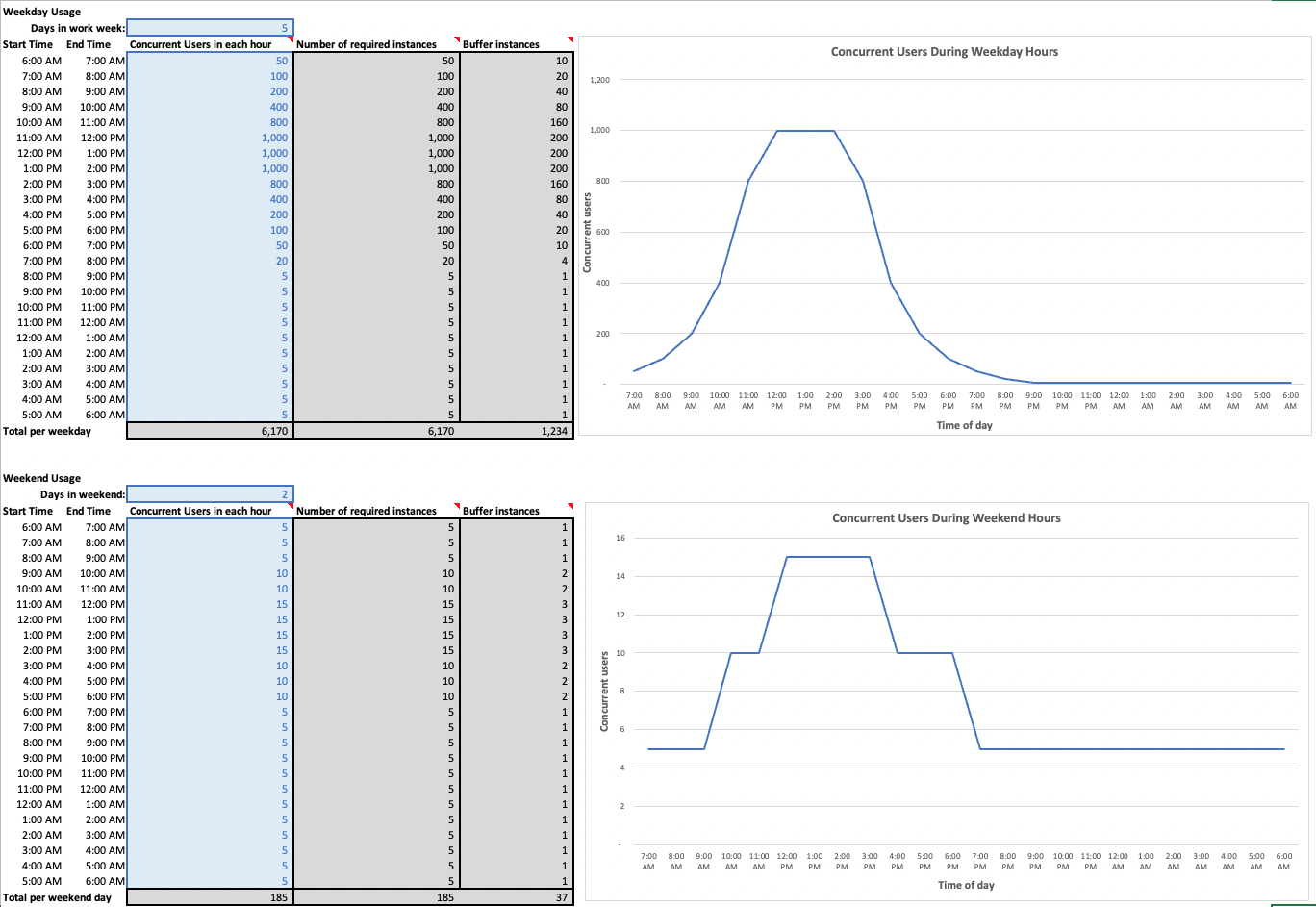Image resolution: width=1316 pixels, height=907 pixels.
Task: Click weekday buffer instances value 160 for 10:00 AM start
Action: (x=517, y=122)
